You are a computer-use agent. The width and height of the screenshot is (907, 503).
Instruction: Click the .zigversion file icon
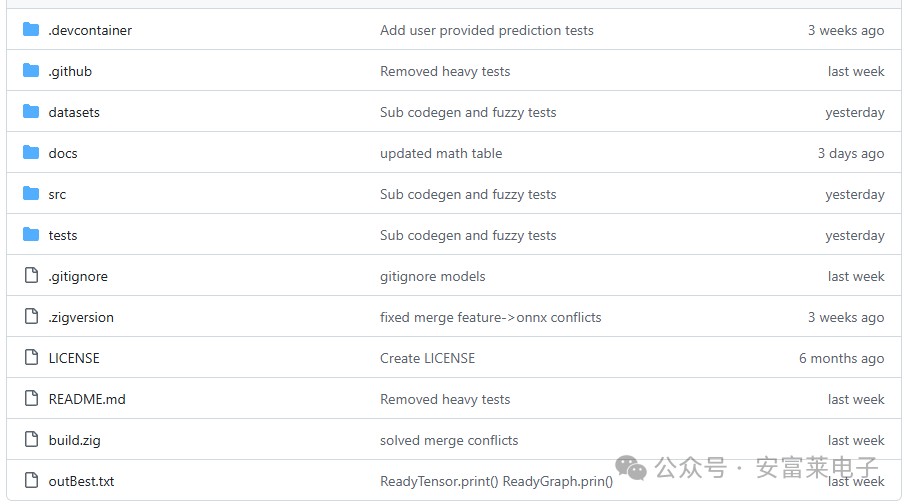[31, 316]
